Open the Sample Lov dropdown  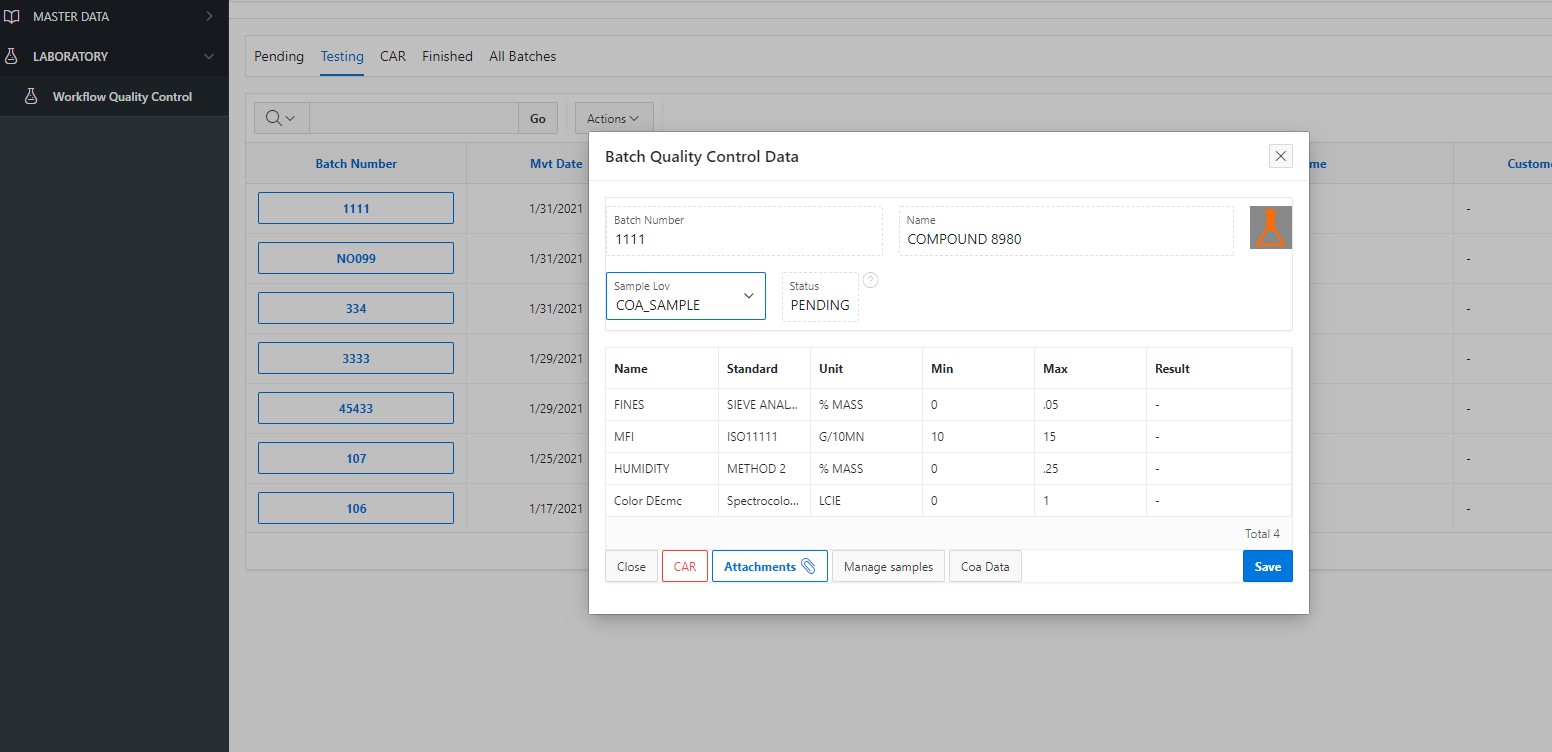tap(686, 296)
